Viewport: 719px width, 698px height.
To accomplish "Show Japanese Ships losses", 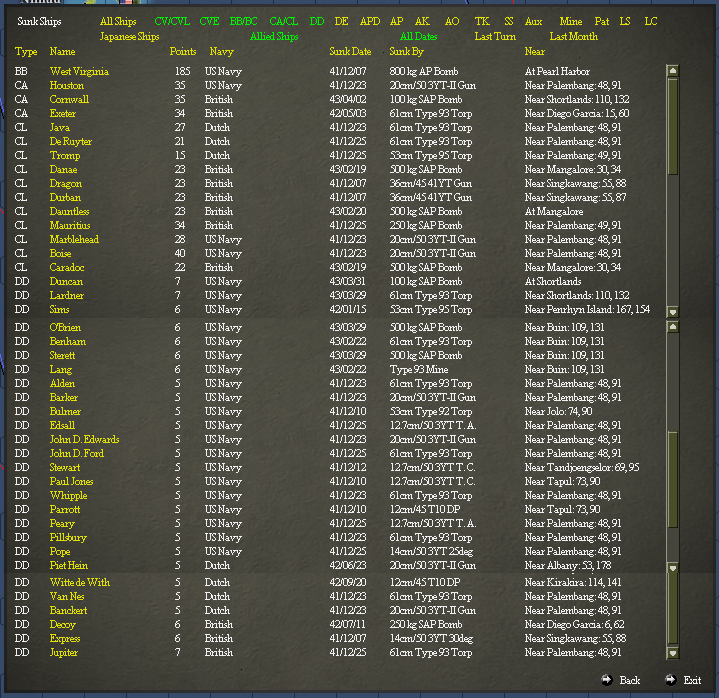I will pyautogui.click(x=130, y=37).
